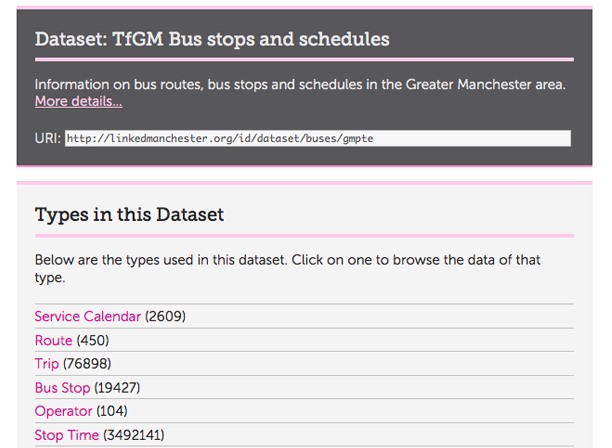Click the URI text field
This screenshot has width=612, height=448.
[x=318, y=138]
